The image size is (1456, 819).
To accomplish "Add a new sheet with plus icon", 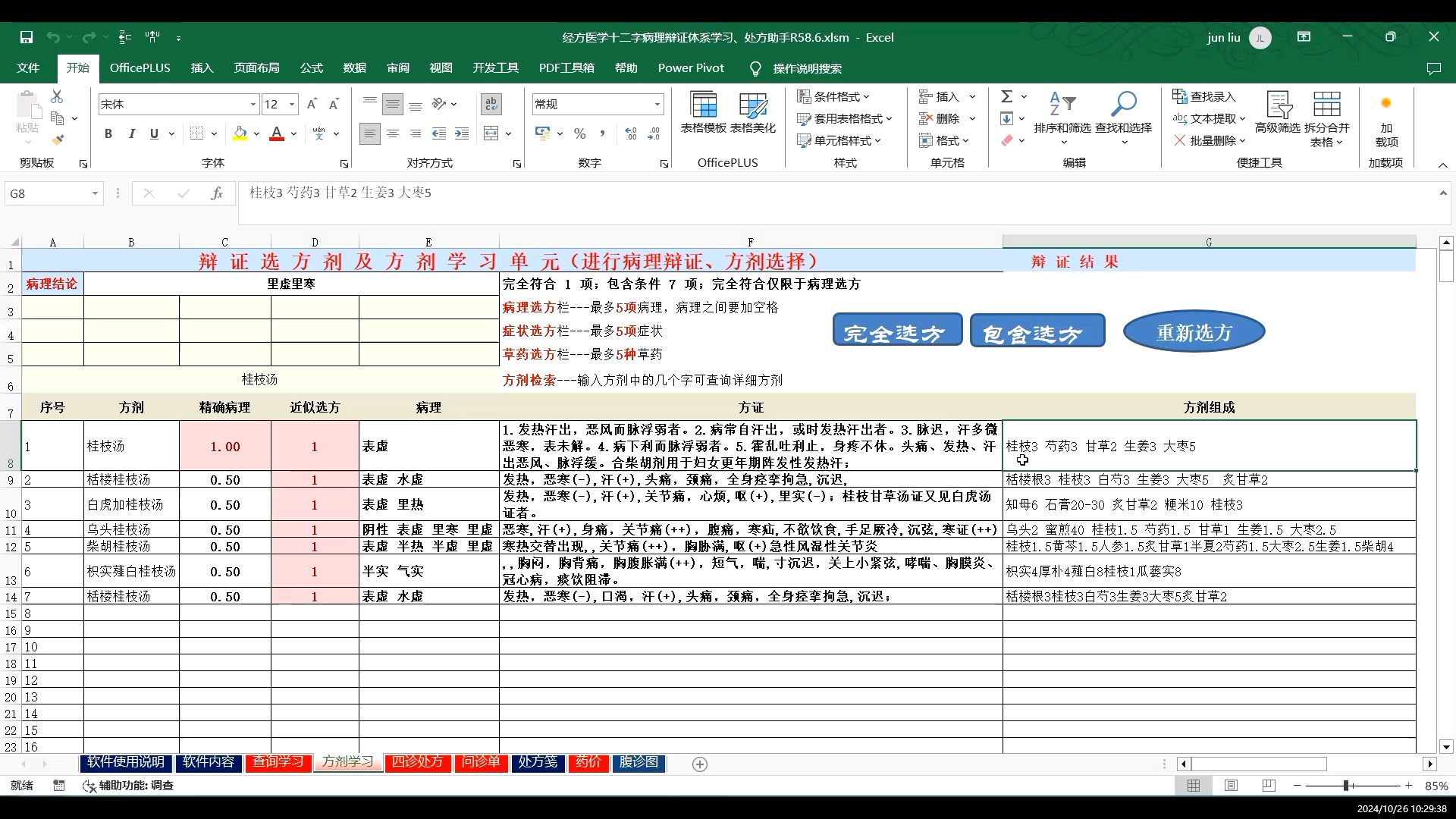I will [x=700, y=764].
